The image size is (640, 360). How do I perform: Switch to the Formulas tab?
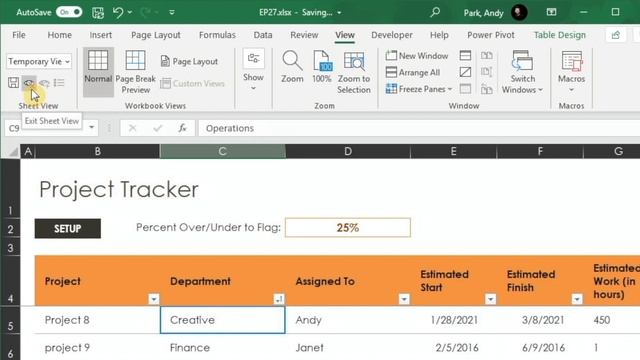(x=217, y=35)
